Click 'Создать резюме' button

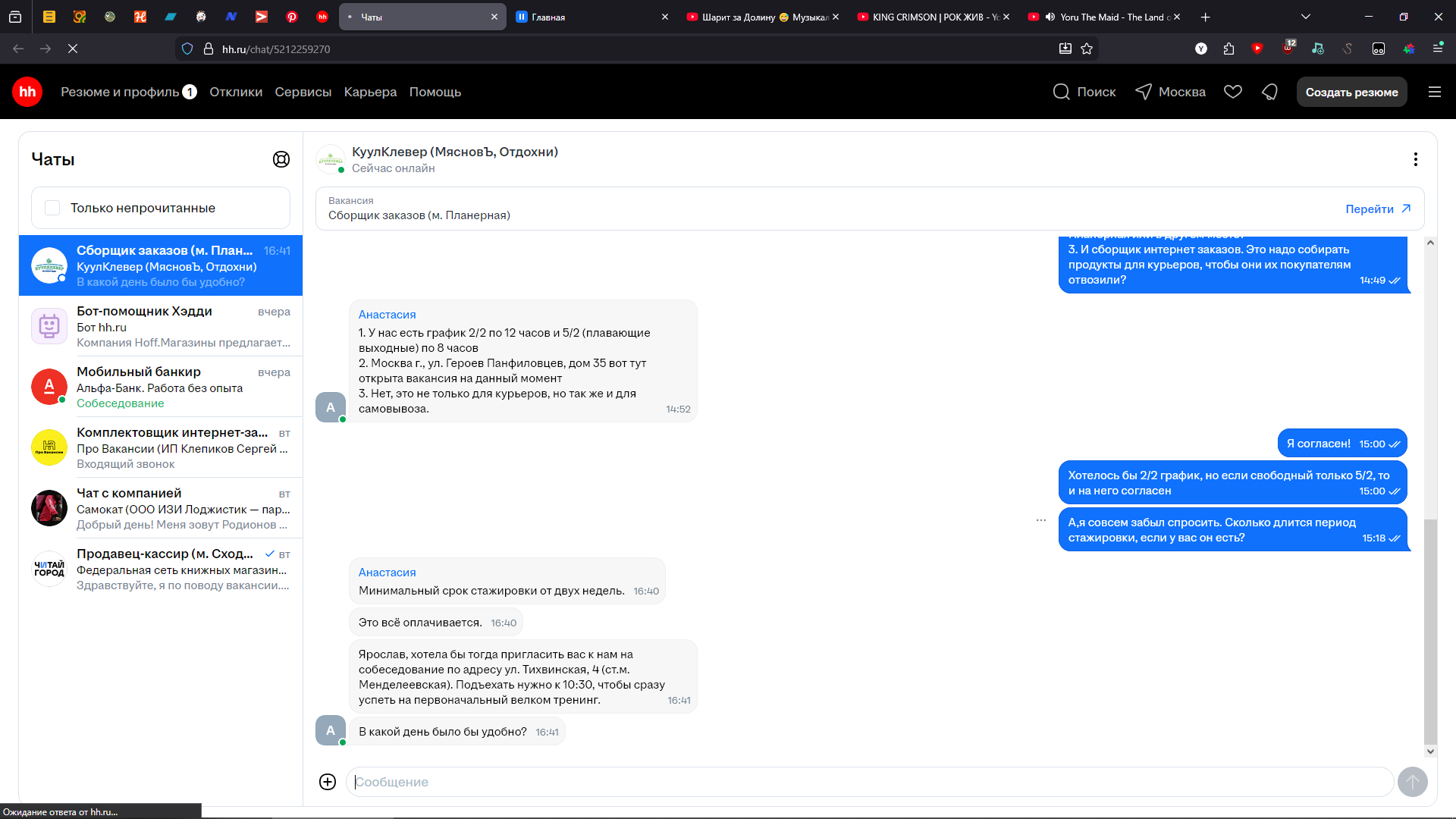1351,92
